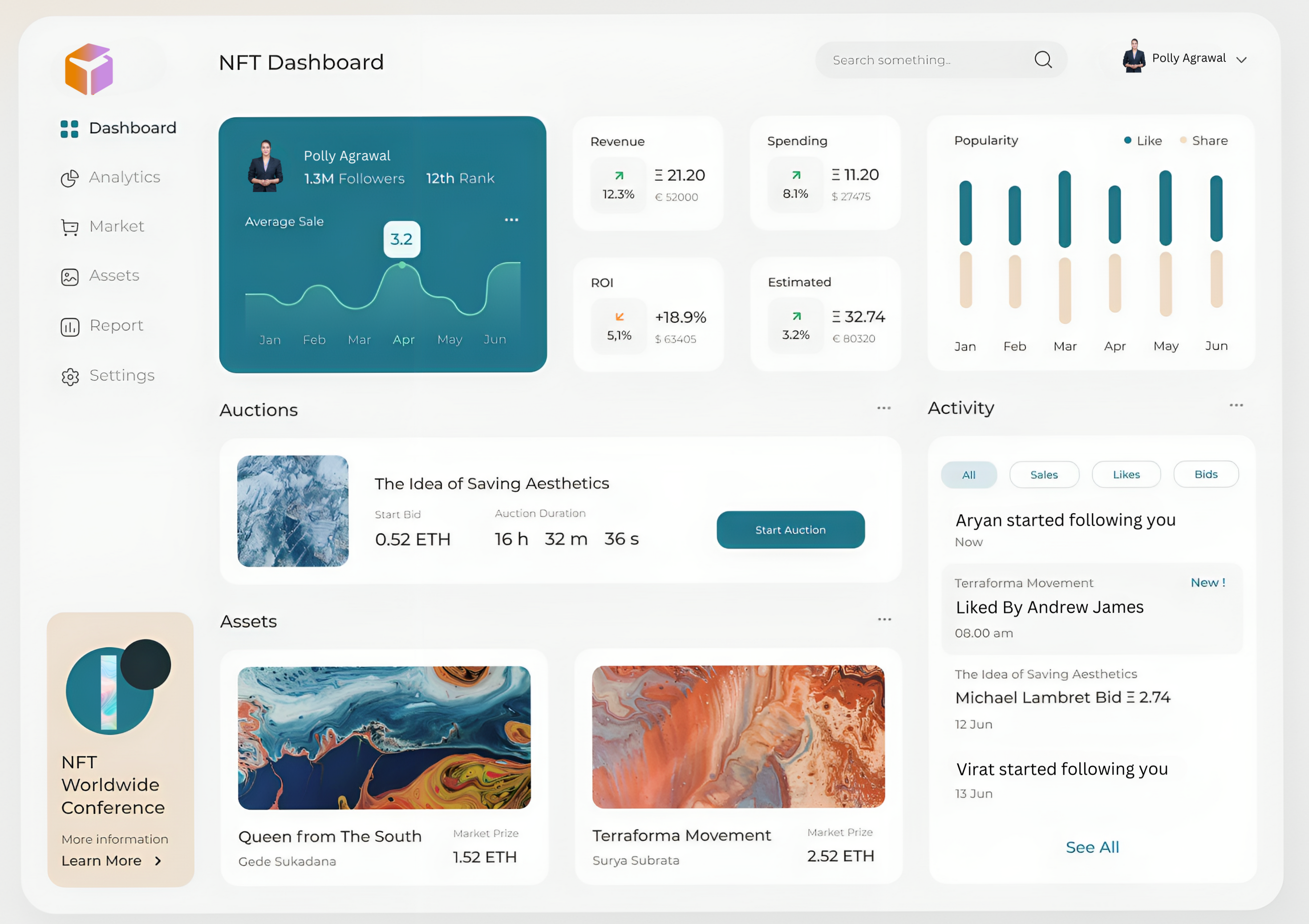Toggle the Share legend dot in Popularity

pyautogui.click(x=1183, y=140)
